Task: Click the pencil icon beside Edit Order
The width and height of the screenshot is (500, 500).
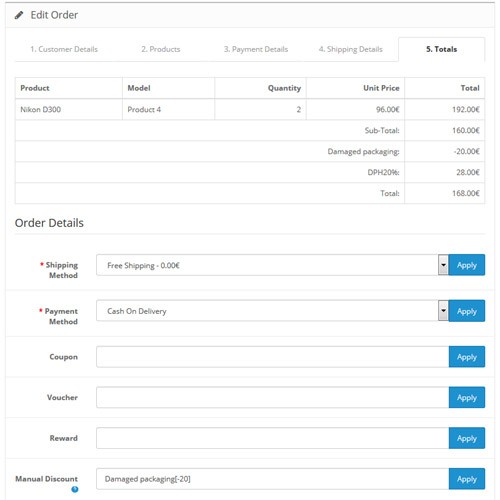Action: [x=19, y=15]
